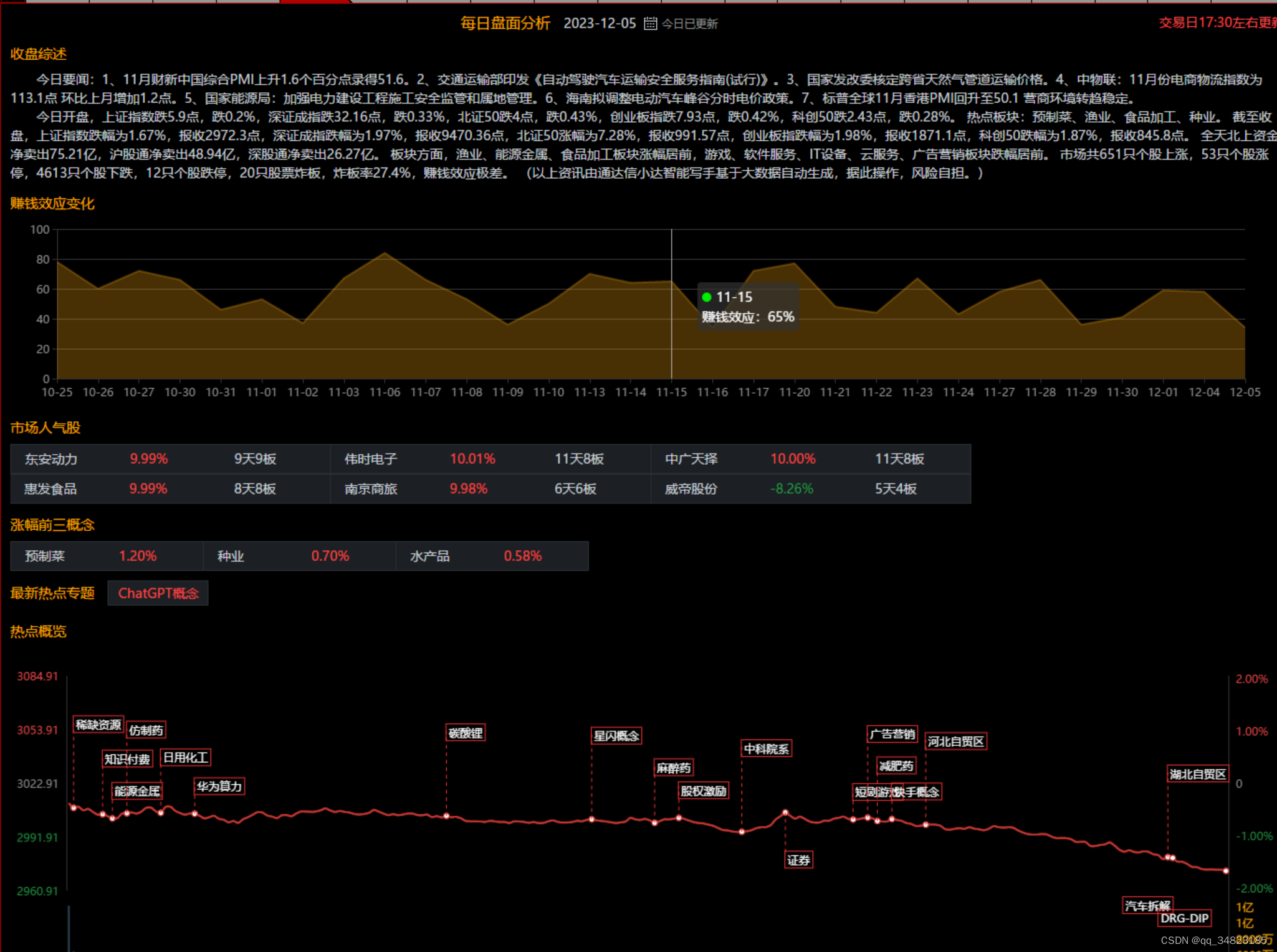Click the 今日已更新 status text
The width and height of the screenshot is (1277, 952).
click(x=690, y=24)
